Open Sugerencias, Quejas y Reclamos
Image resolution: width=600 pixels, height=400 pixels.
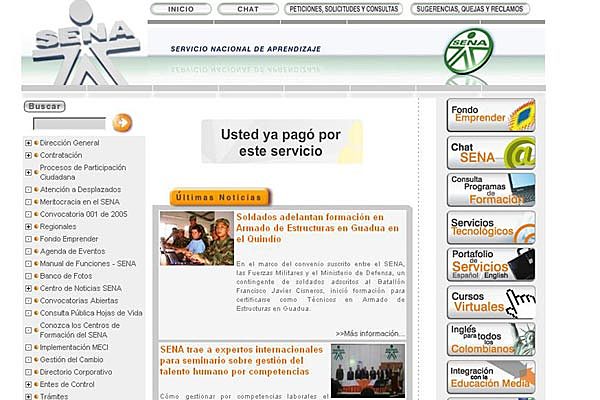(470, 9)
